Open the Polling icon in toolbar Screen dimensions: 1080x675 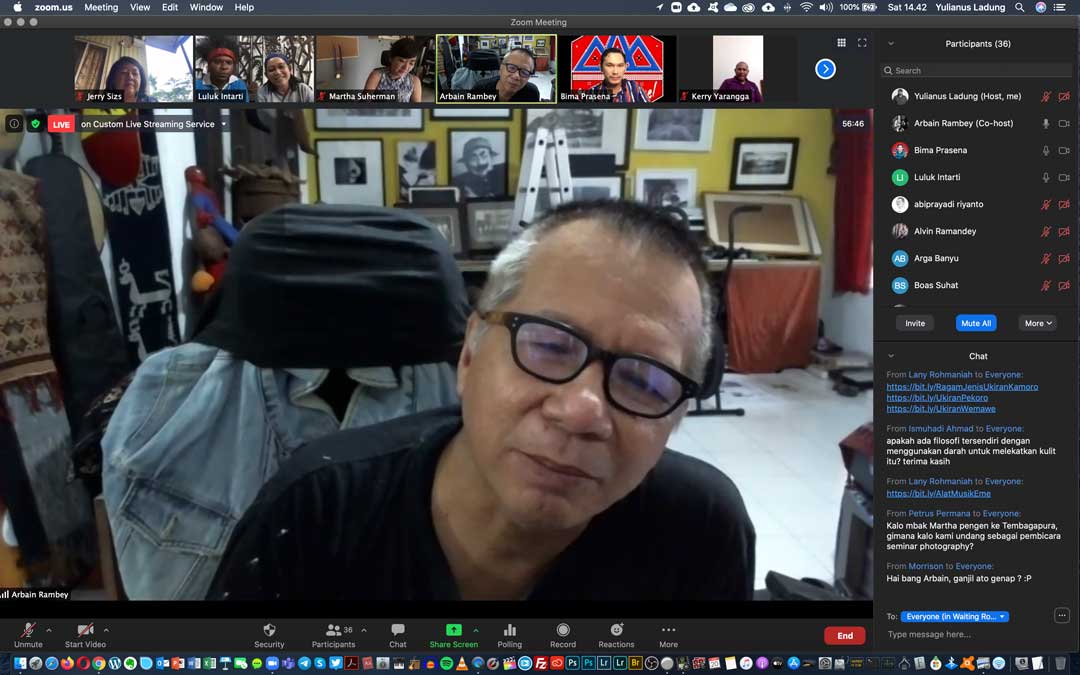[x=510, y=630]
